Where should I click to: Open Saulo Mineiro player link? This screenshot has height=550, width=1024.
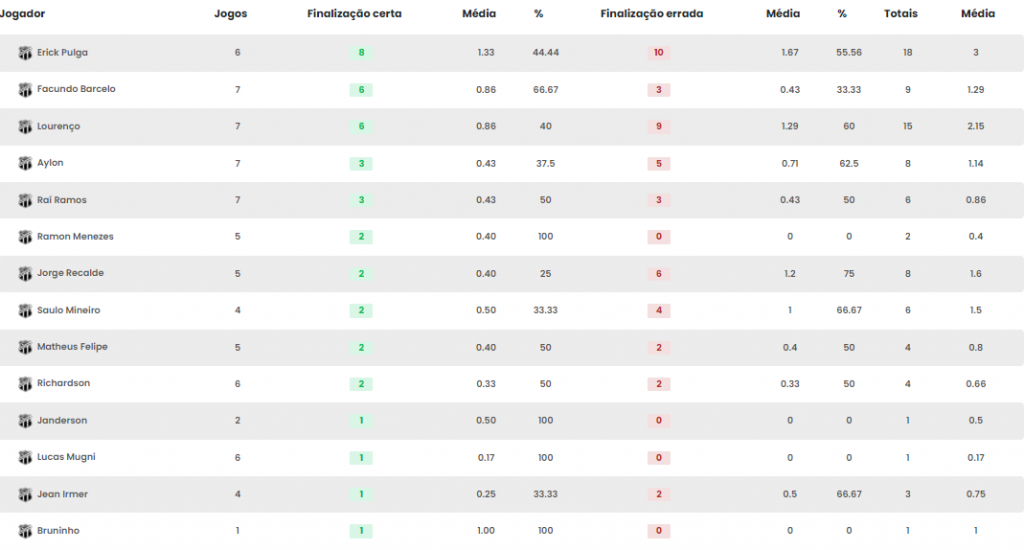69,310
